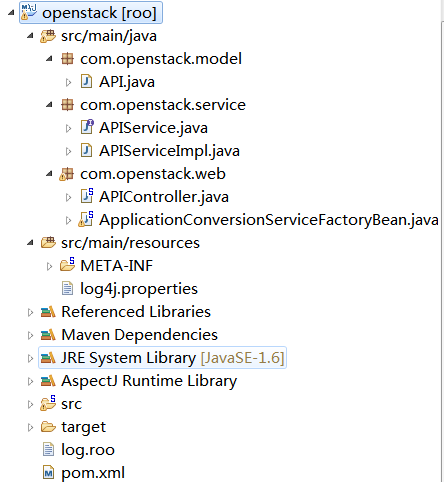Select the JRE System Library entry
The image size is (444, 482).
pyautogui.click(x=162, y=358)
